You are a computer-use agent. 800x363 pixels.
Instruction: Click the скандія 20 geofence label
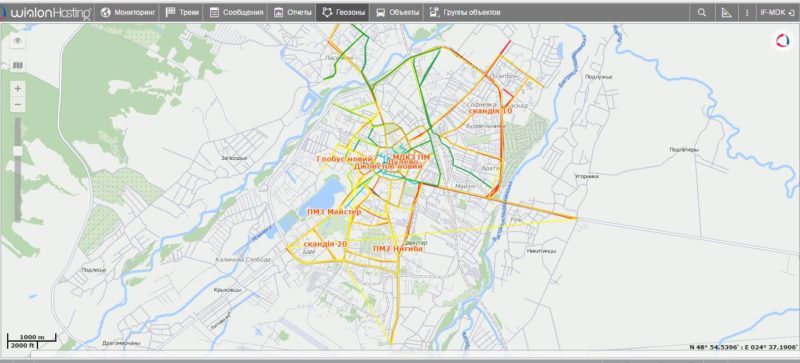[325, 244]
